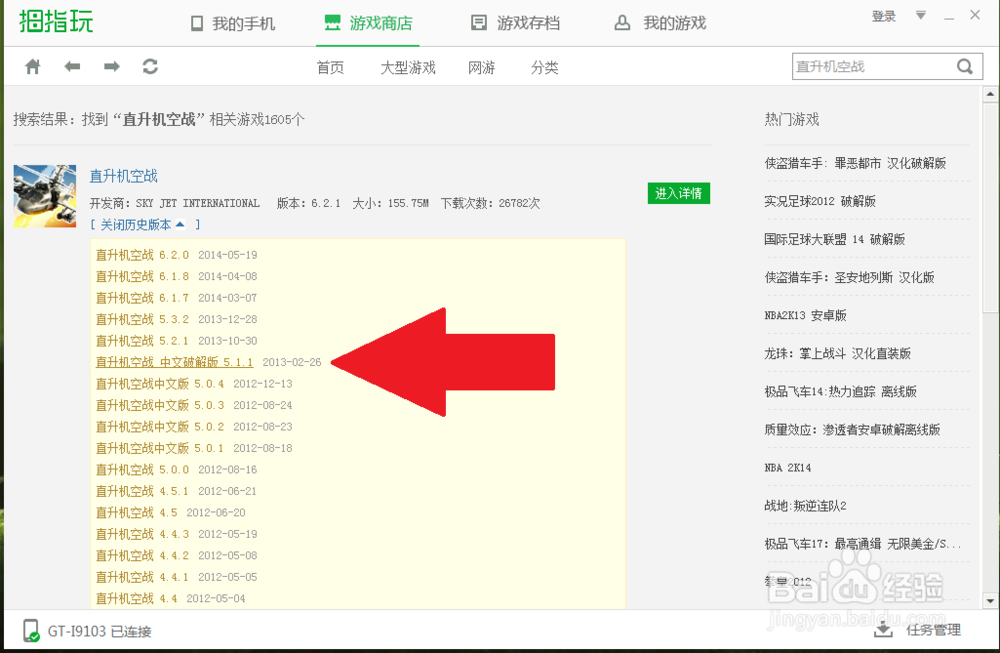Go forward using the right arrow icon

point(111,66)
